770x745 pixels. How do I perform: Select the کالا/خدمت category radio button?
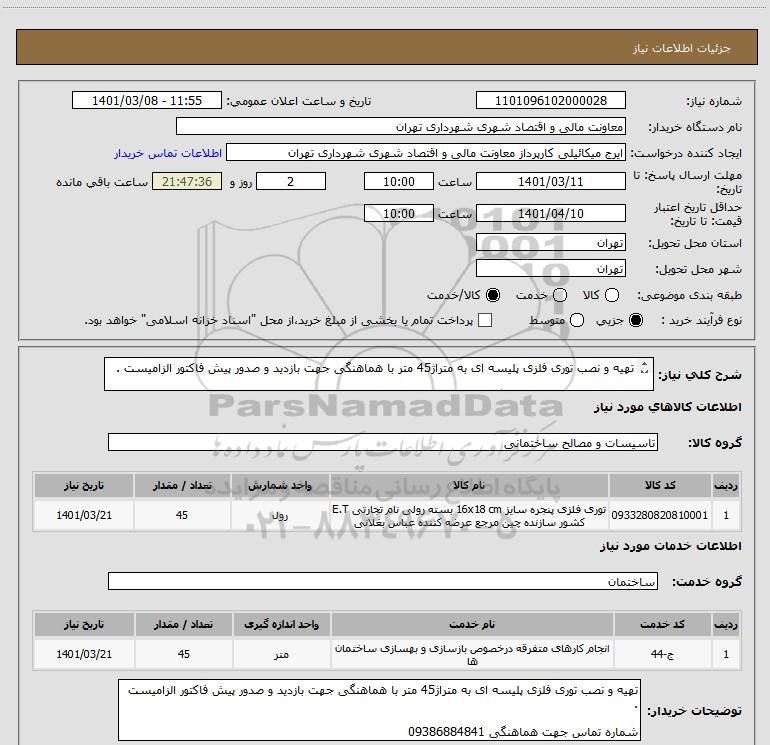tap(493, 295)
